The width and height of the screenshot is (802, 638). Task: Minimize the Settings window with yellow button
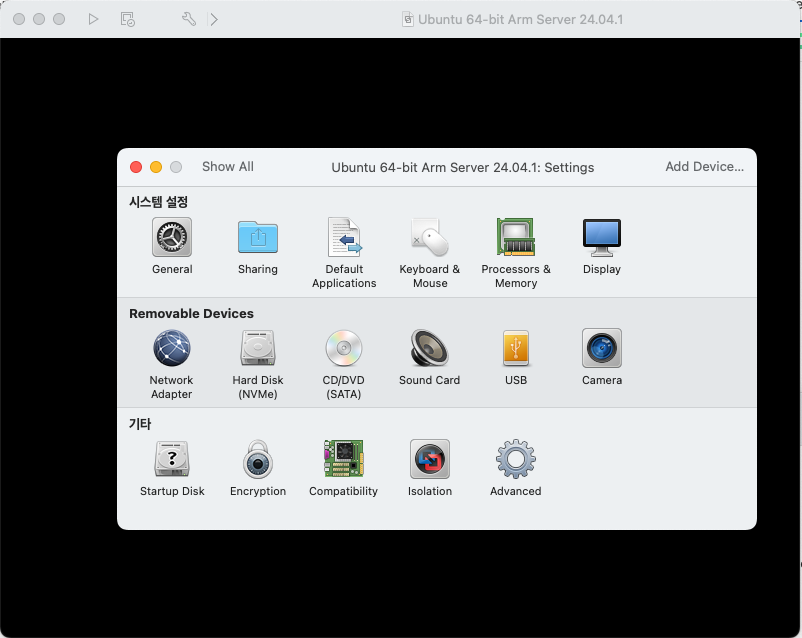156,167
